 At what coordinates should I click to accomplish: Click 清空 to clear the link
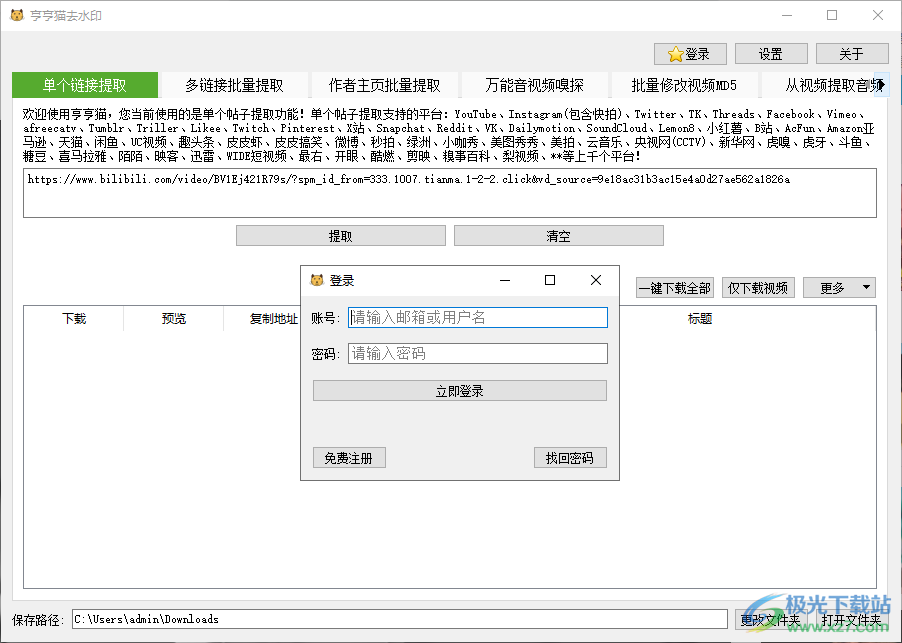tap(558, 236)
